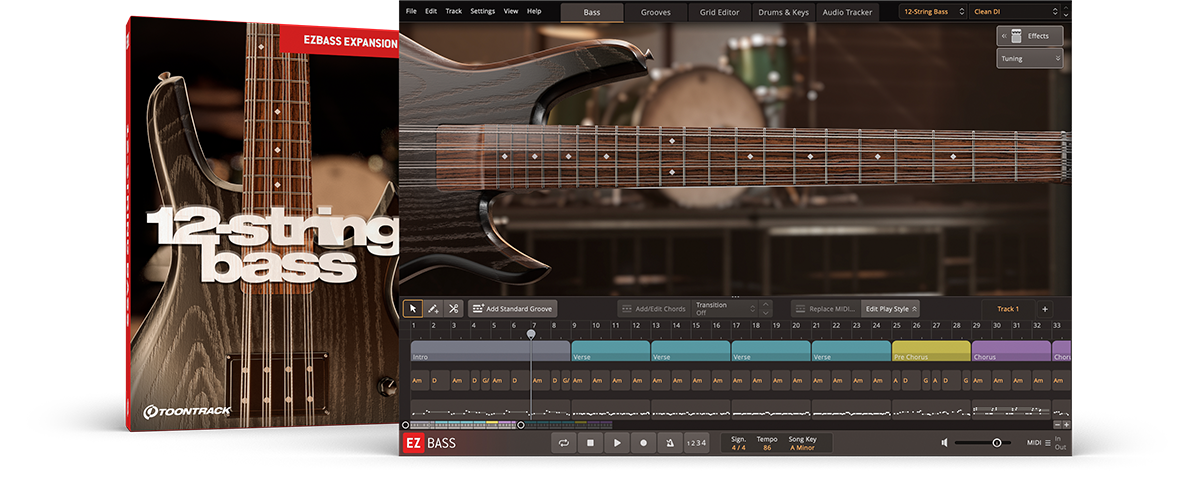The width and height of the screenshot is (1200, 488).
Task: Select the scissors cut tool
Action: click(x=453, y=308)
